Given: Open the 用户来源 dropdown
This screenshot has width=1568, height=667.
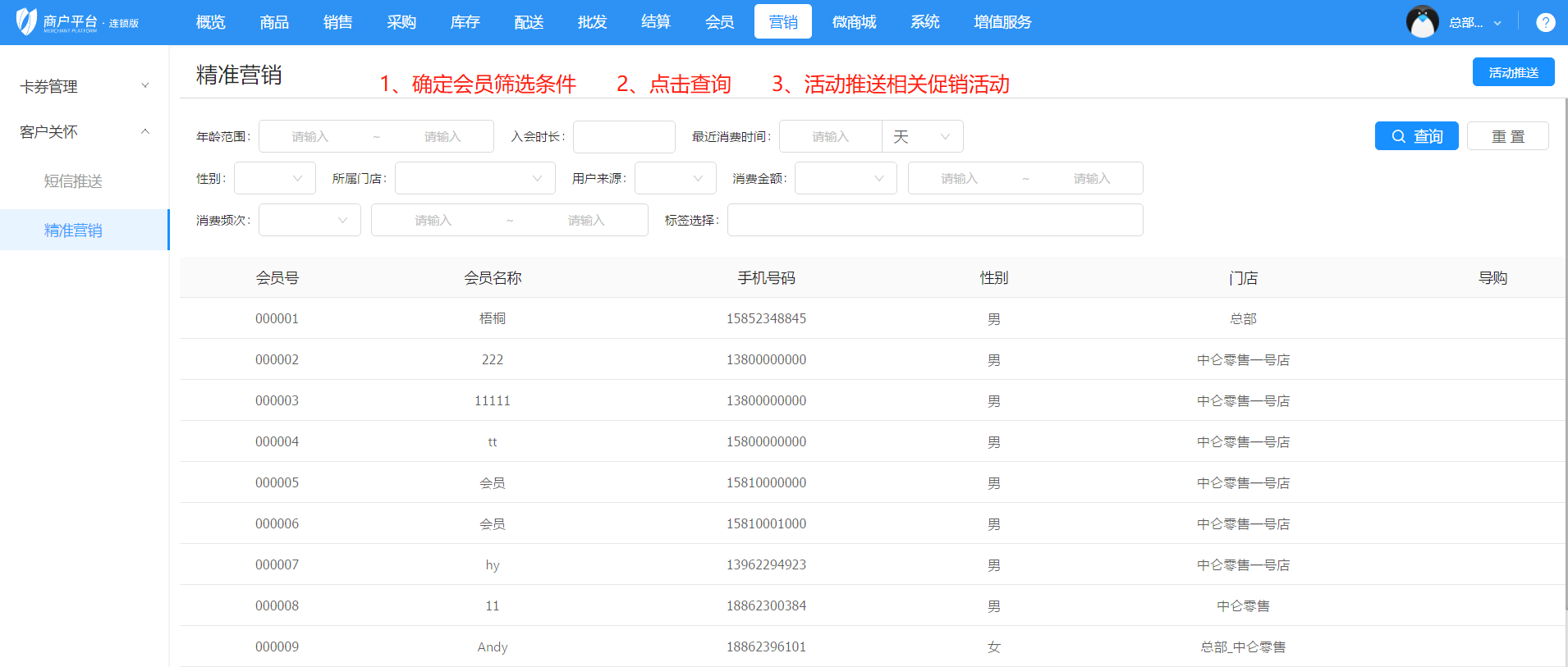Looking at the screenshot, I should tap(675, 178).
